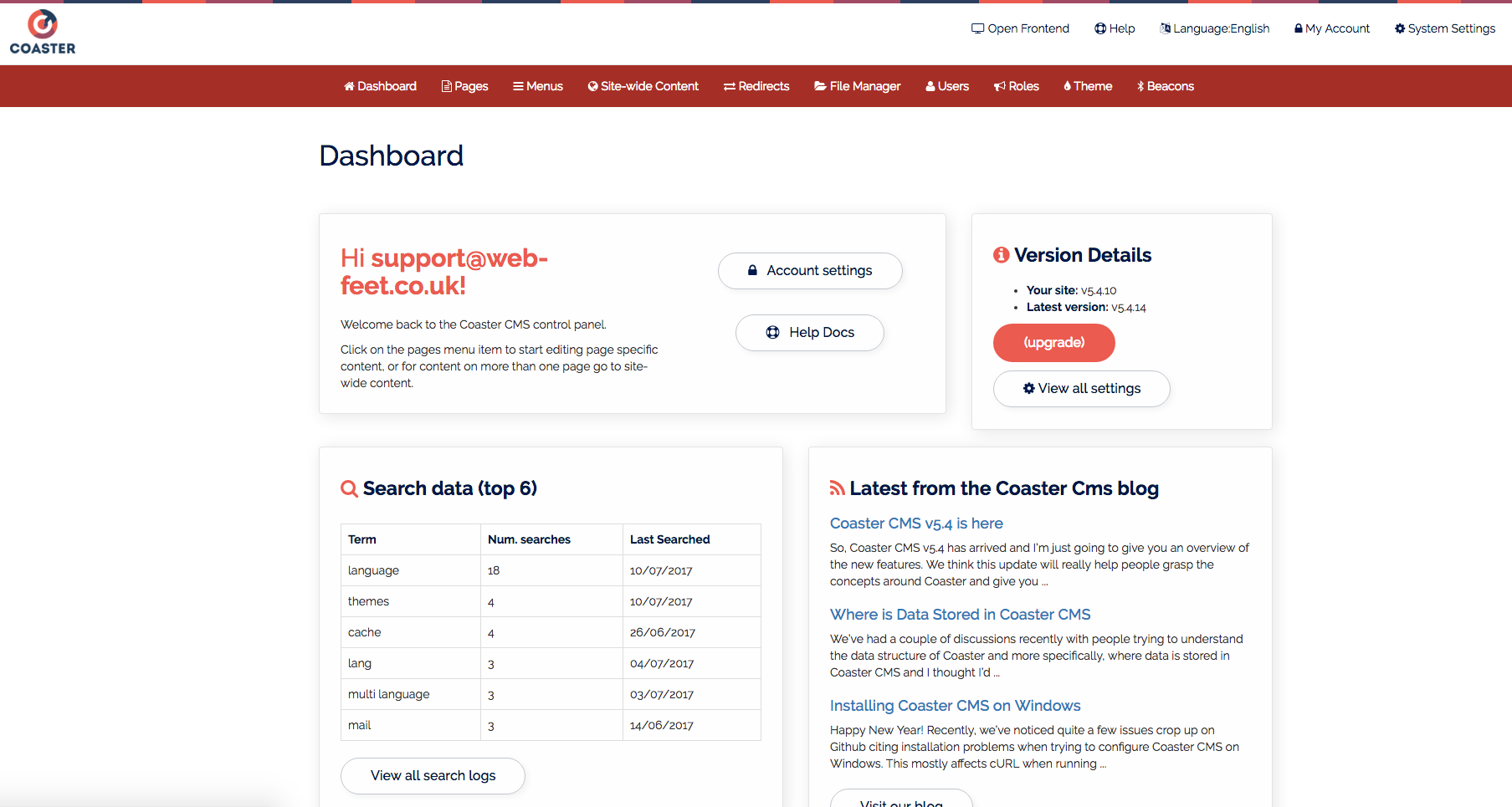Click the 'Your site: v5.4.10' text
Viewport: 1512px width, 807px height.
(x=1071, y=291)
